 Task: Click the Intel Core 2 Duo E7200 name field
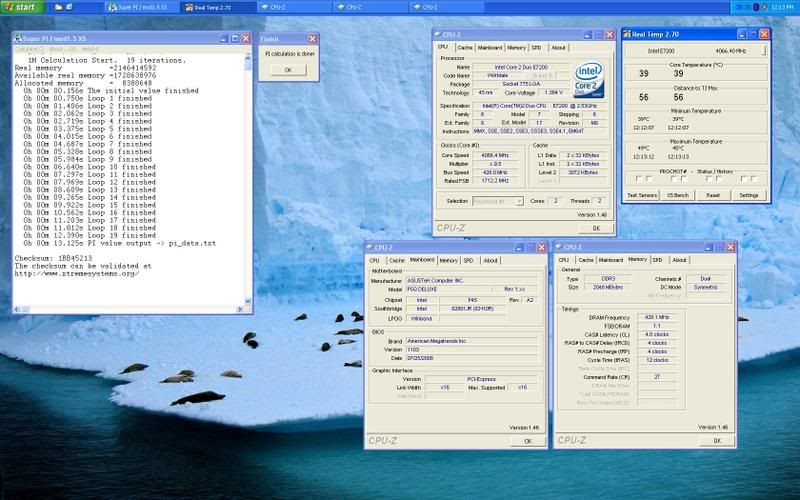(x=521, y=67)
